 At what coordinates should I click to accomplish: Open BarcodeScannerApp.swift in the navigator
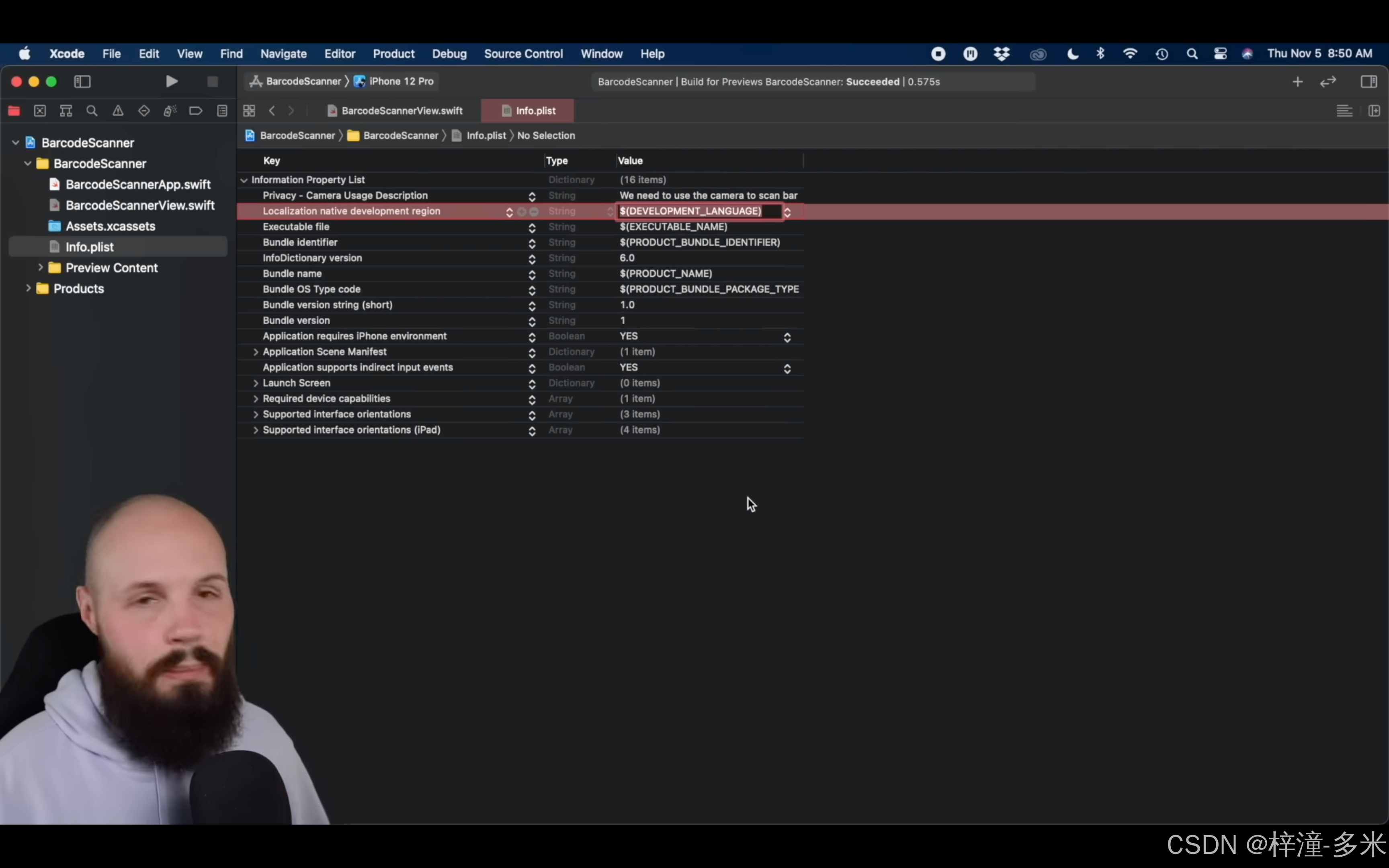click(x=138, y=184)
